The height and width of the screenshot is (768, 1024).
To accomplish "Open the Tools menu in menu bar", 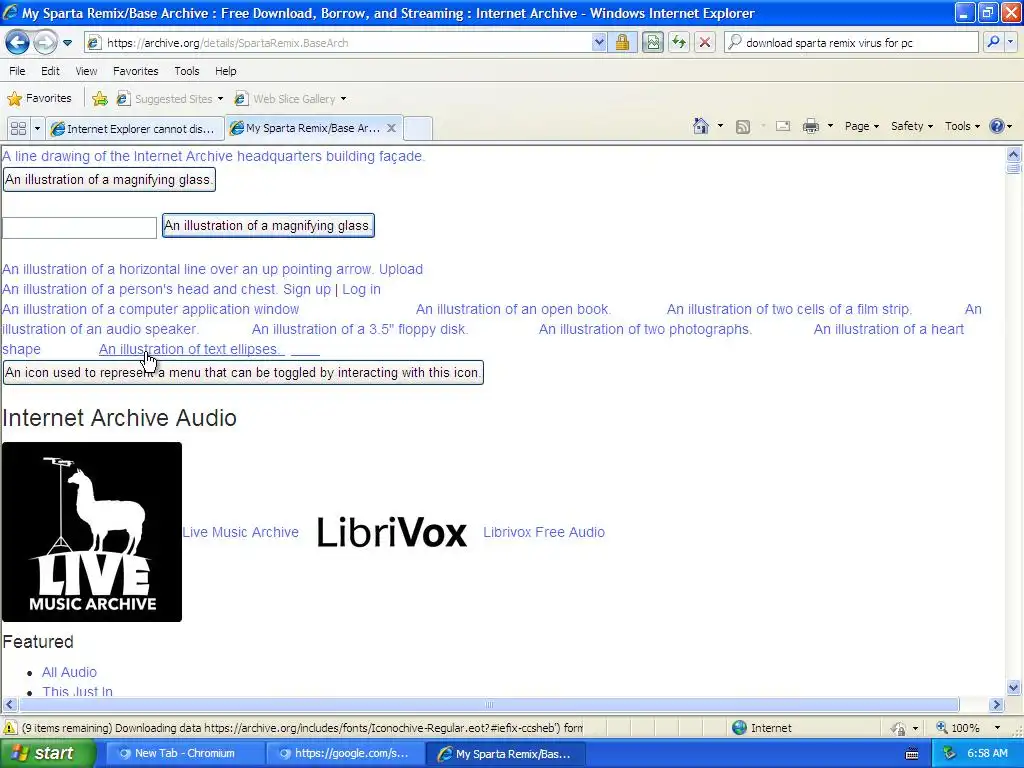I will [x=186, y=71].
